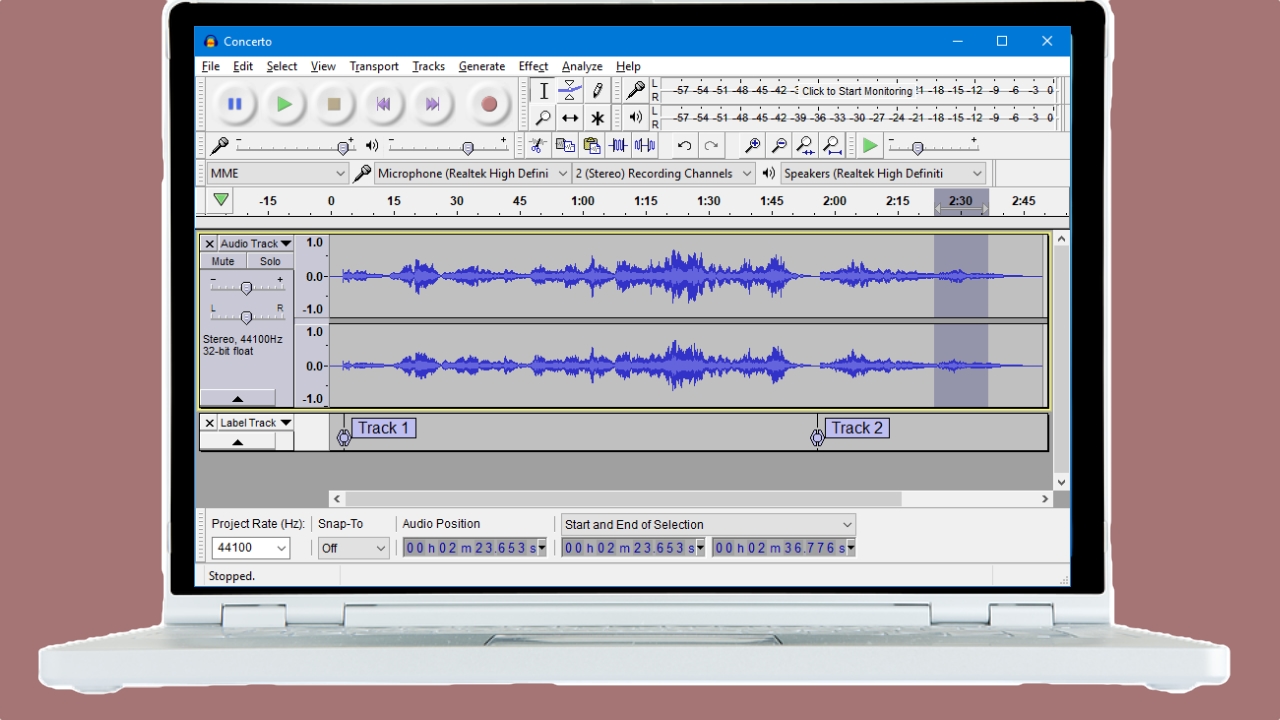Open the Snap-To dropdown
Viewport: 1280px width, 720px height.
353,547
